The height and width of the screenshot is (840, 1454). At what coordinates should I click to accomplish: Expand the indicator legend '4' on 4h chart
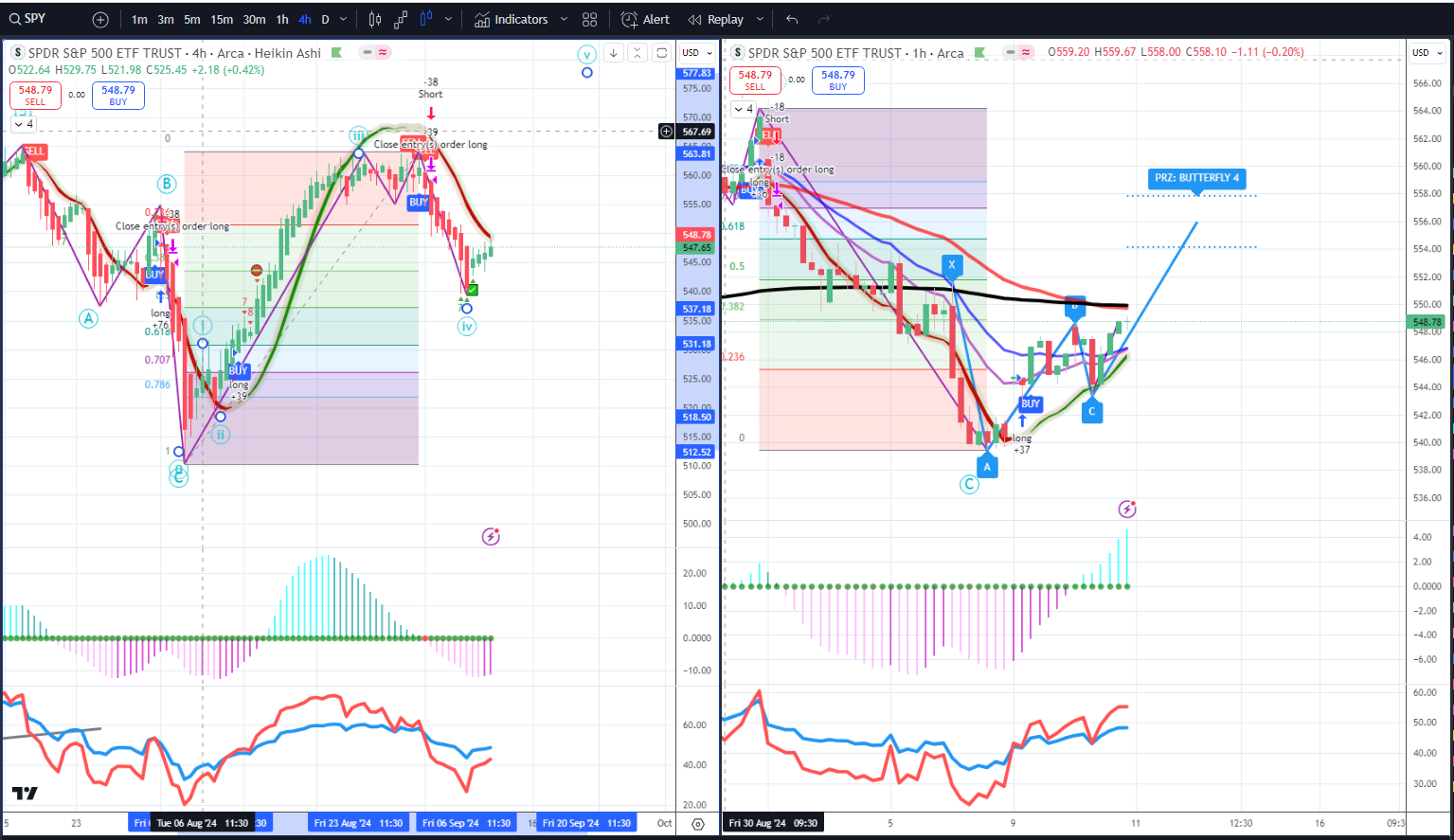coord(24,124)
